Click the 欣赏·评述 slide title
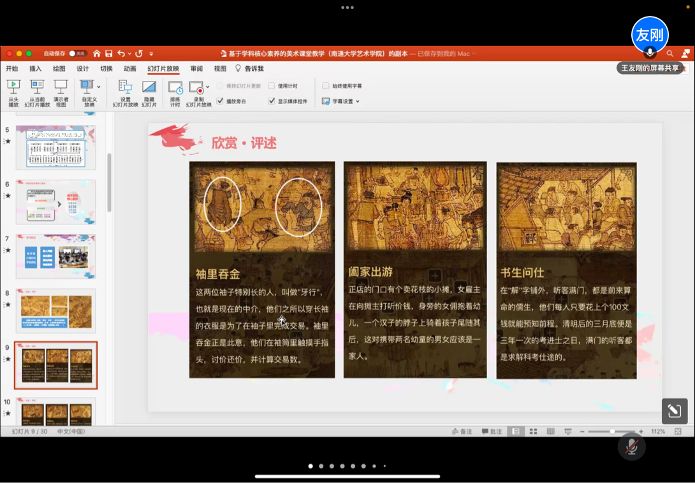 tap(244, 143)
